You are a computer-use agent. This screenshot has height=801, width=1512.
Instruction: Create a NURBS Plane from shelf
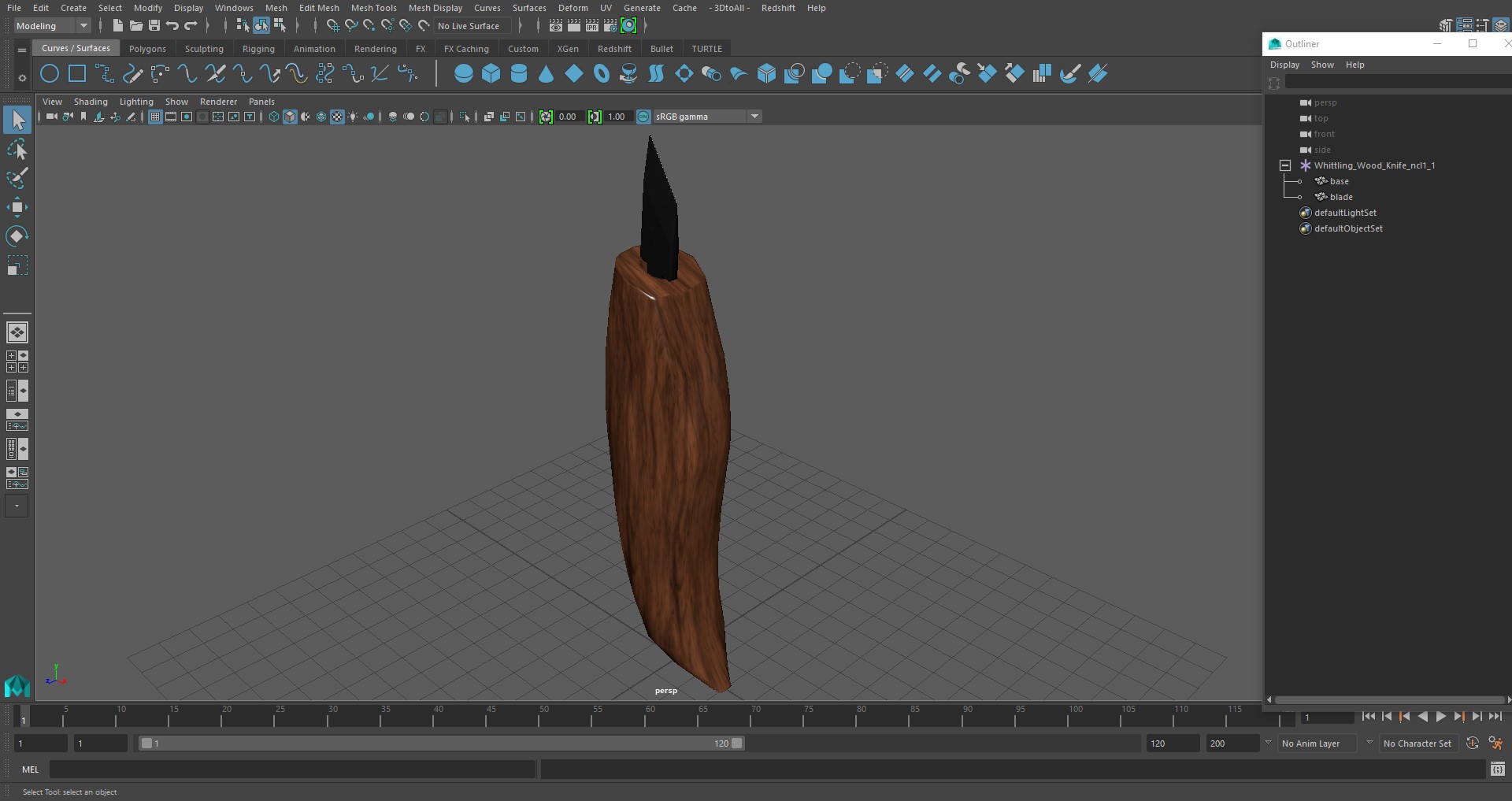(574, 74)
